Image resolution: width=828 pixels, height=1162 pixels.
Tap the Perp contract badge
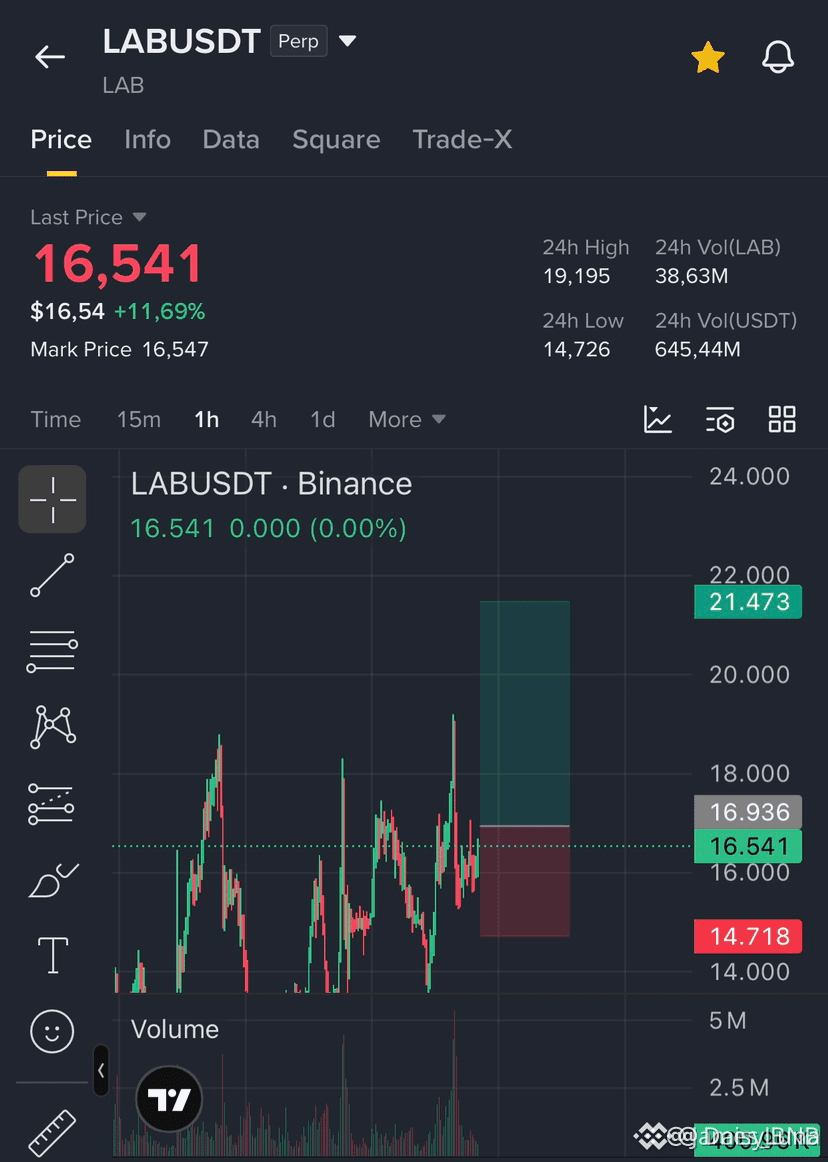click(x=299, y=42)
